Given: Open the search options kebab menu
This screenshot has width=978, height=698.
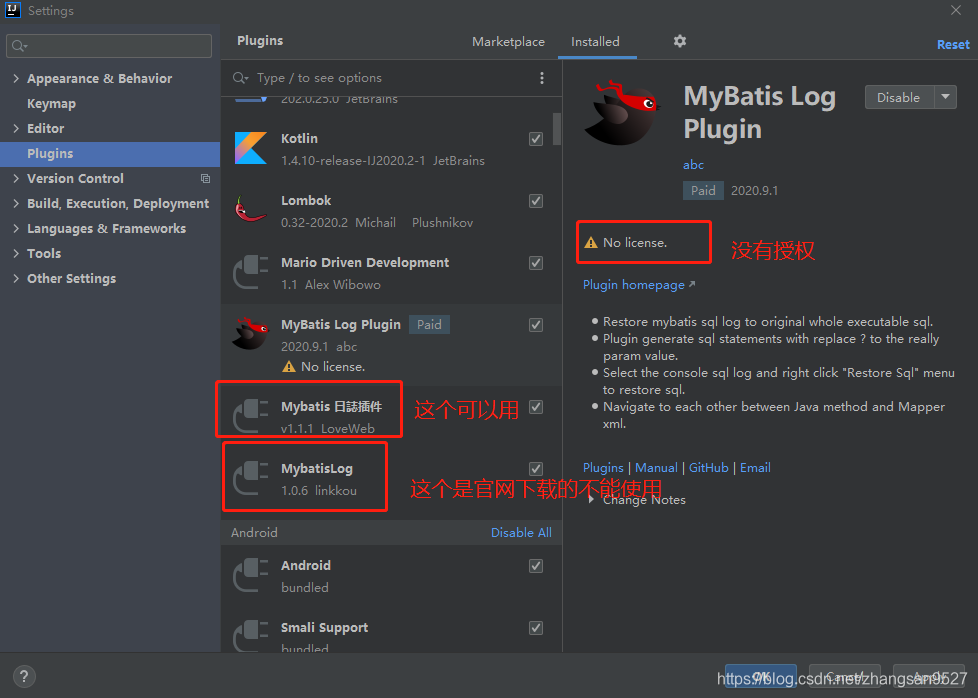Looking at the screenshot, I should 542,77.
